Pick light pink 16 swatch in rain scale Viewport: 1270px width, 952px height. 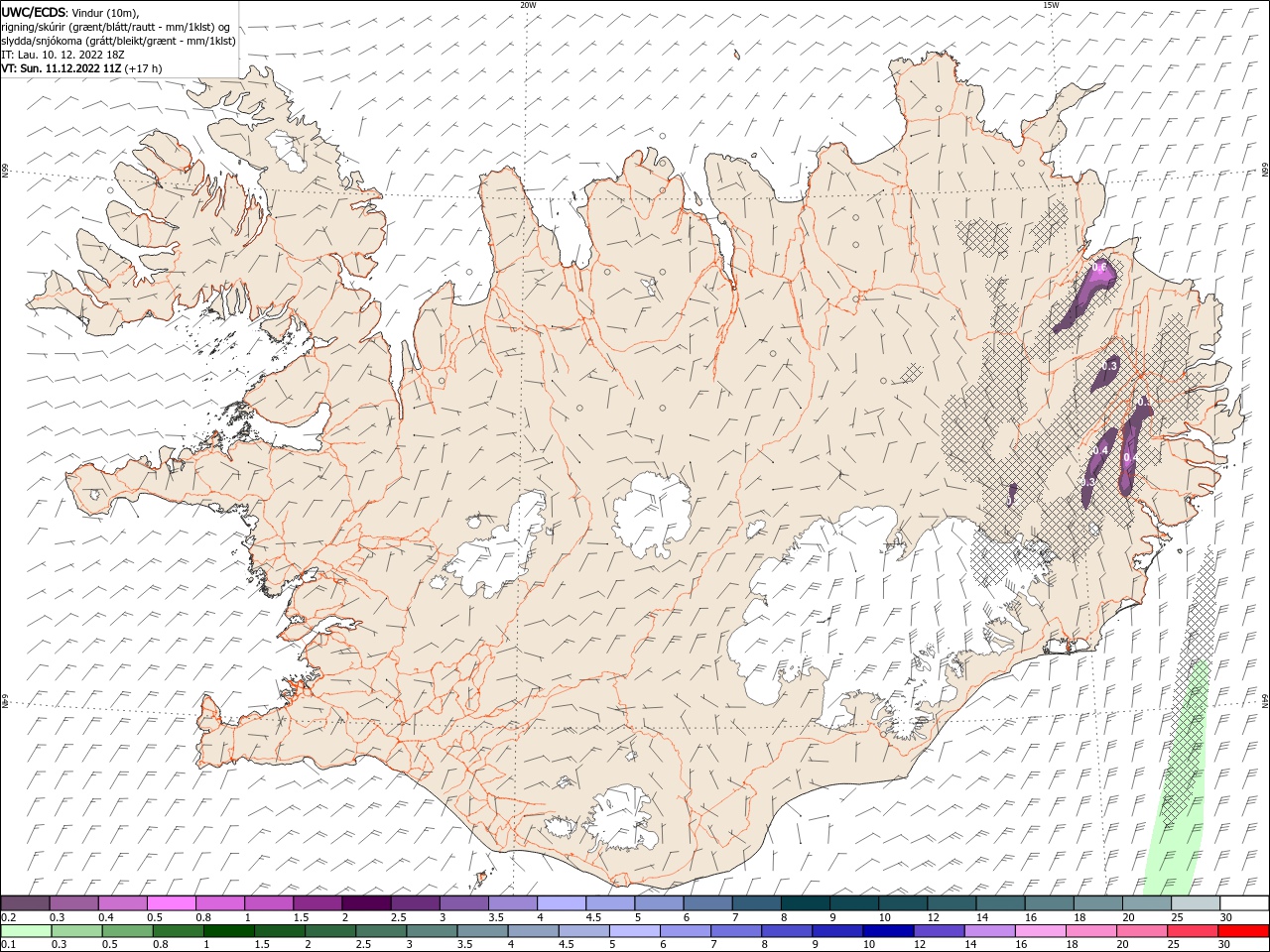coord(1040,931)
